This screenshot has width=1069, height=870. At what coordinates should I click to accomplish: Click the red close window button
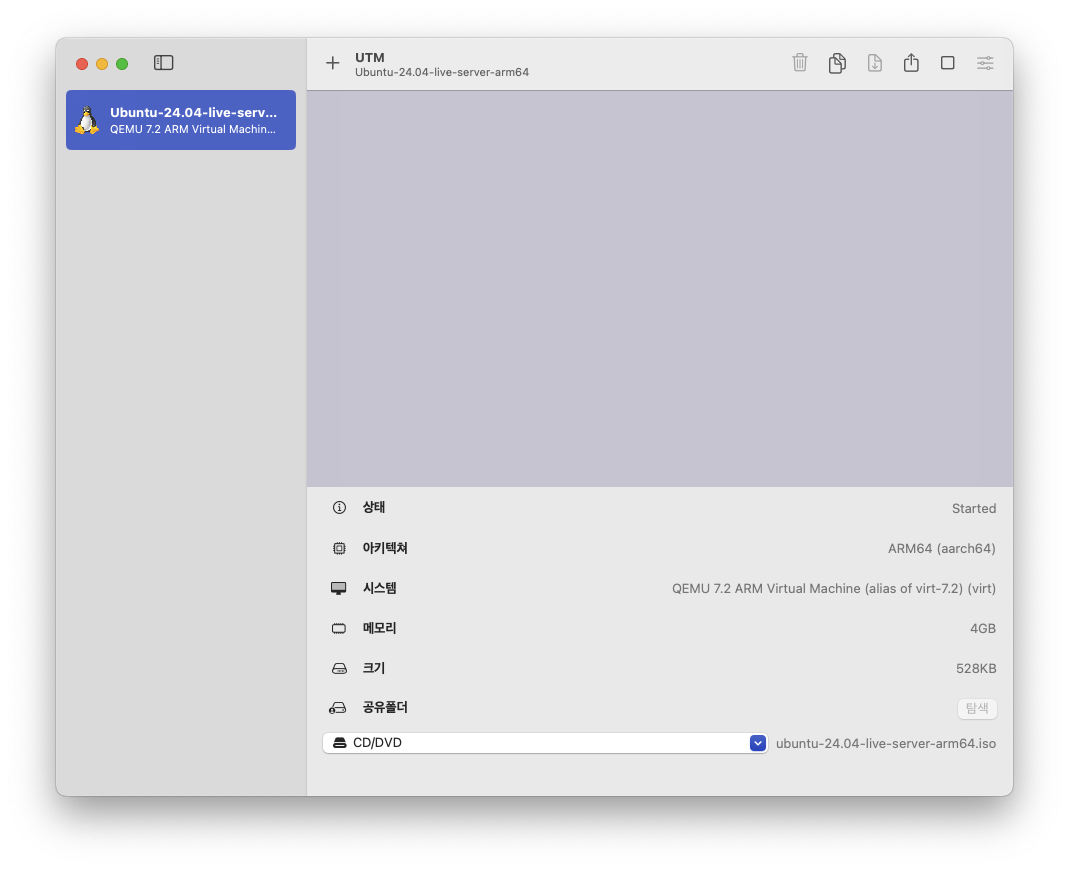(82, 63)
